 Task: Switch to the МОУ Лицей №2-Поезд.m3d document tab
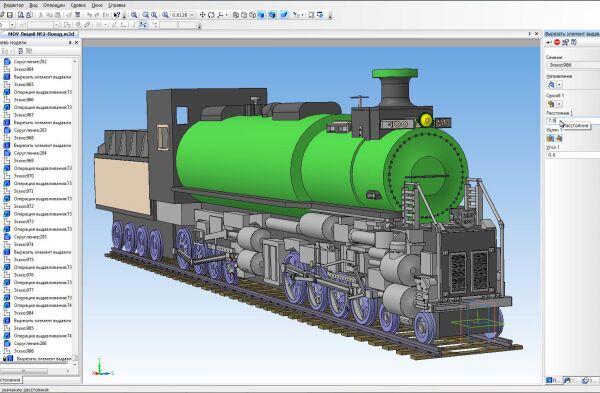coord(41,34)
